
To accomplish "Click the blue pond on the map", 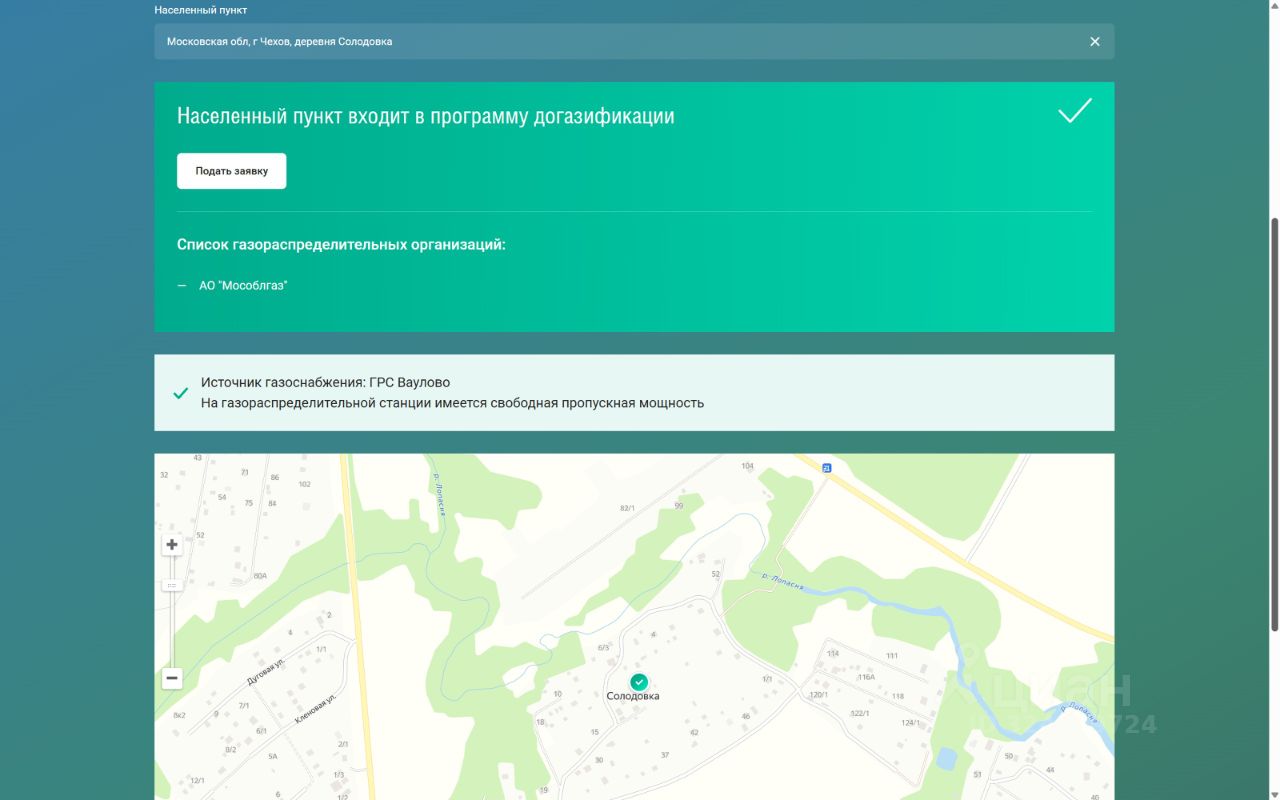I will click(x=945, y=759).
